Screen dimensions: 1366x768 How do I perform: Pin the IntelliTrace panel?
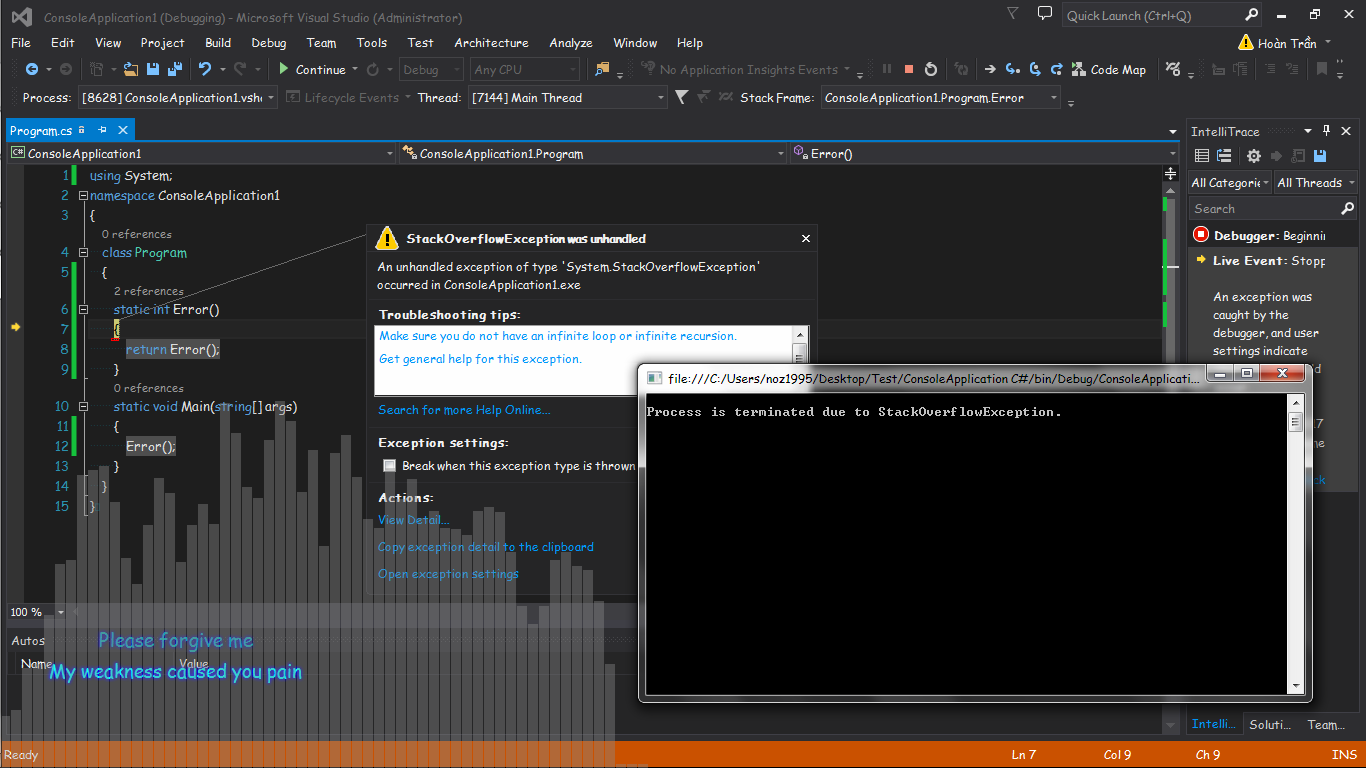coord(1327,131)
